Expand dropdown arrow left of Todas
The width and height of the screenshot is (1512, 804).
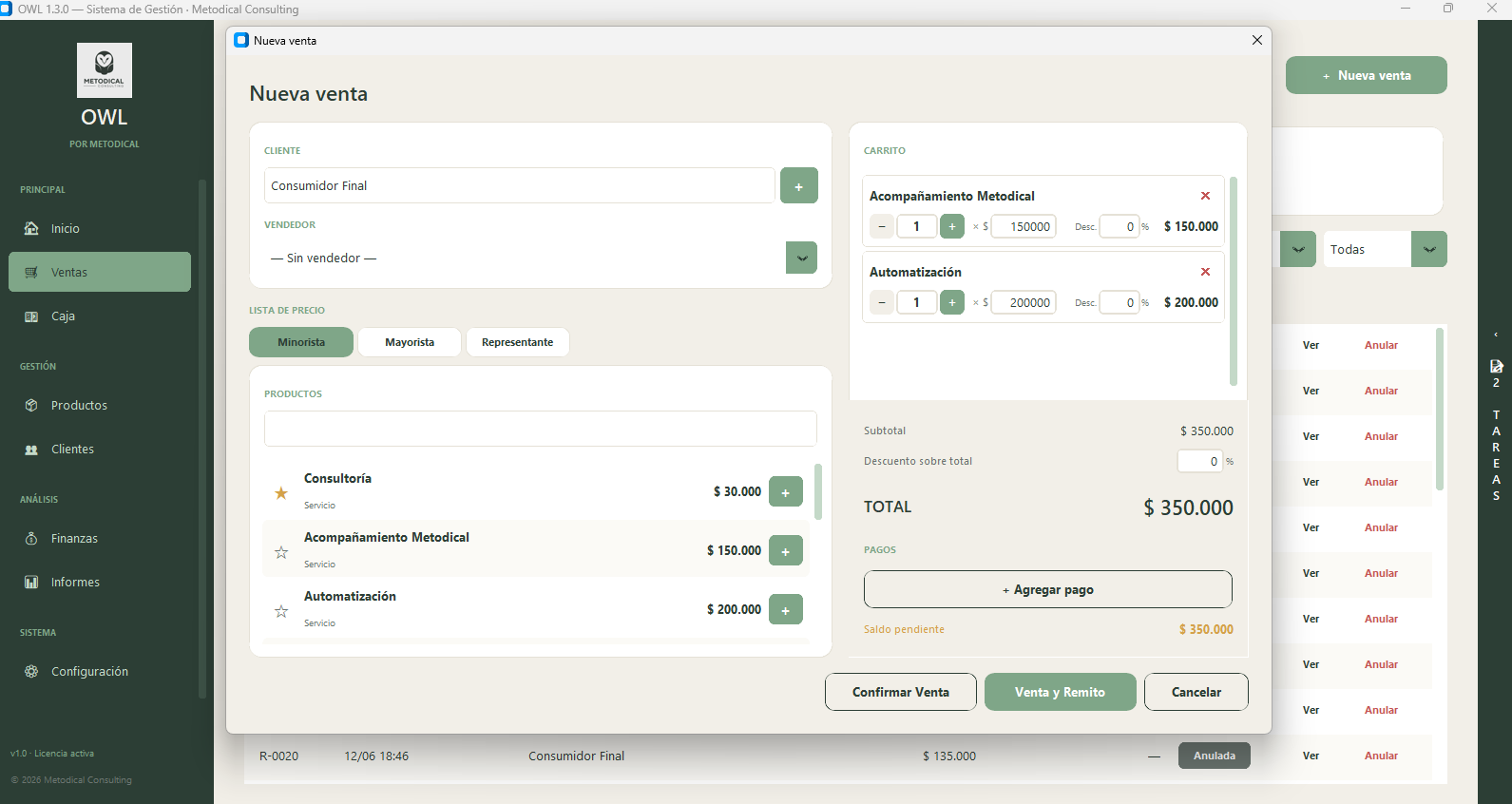coord(1298,249)
